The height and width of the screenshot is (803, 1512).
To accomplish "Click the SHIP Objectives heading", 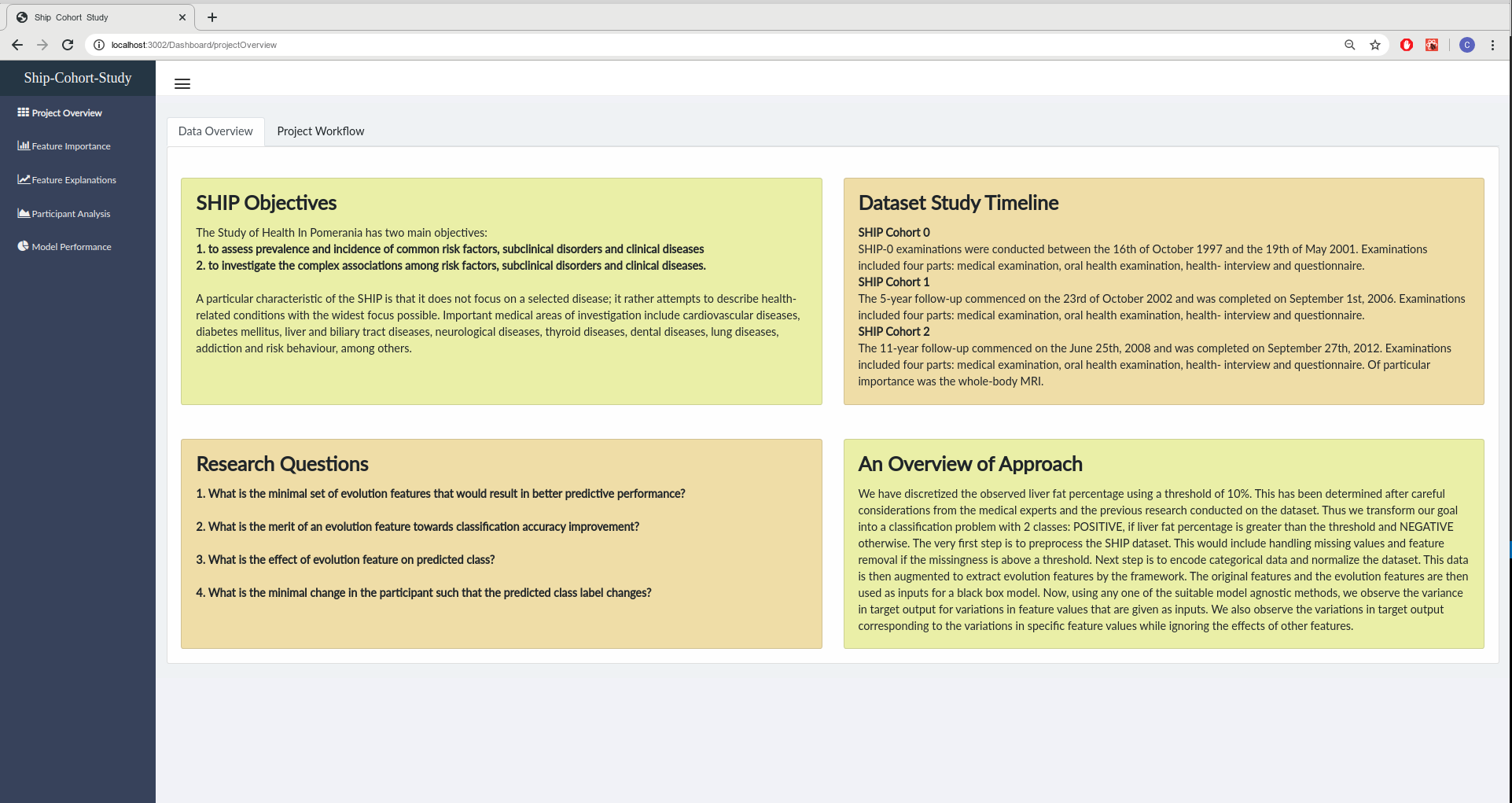I will point(266,203).
